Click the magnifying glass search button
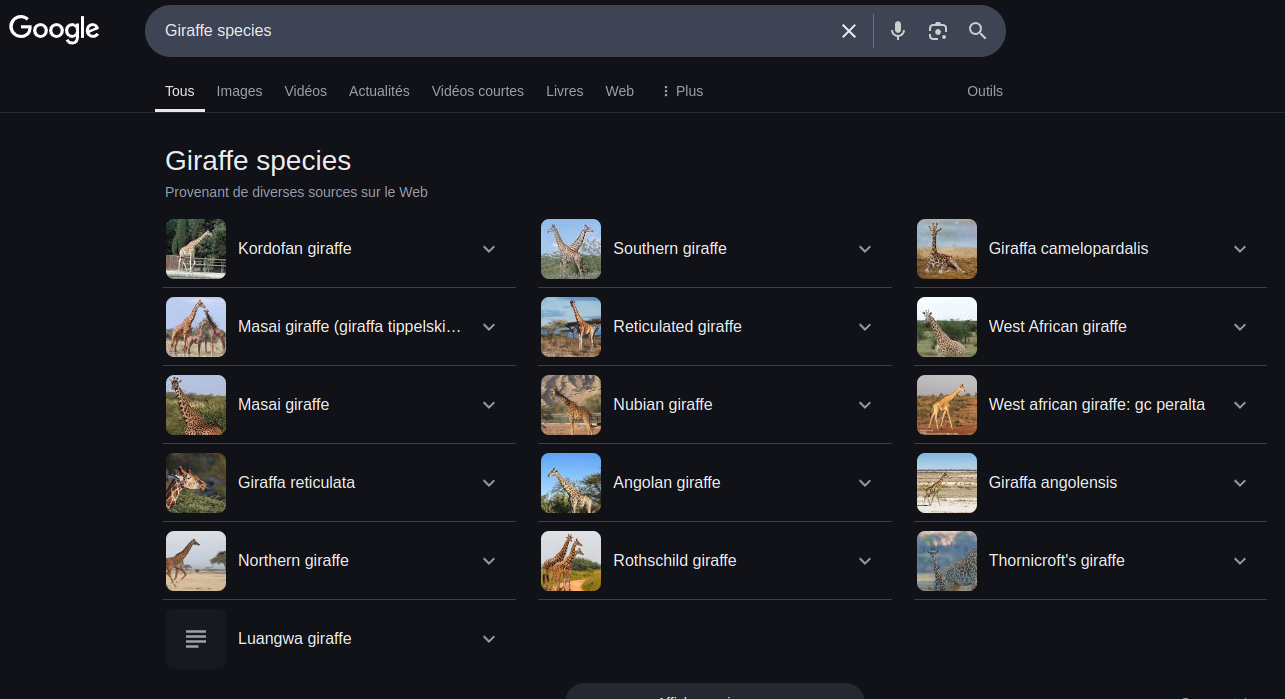Image resolution: width=1285 pixels, height=699 pixels. pyautogui.click(x=977, y=31)
